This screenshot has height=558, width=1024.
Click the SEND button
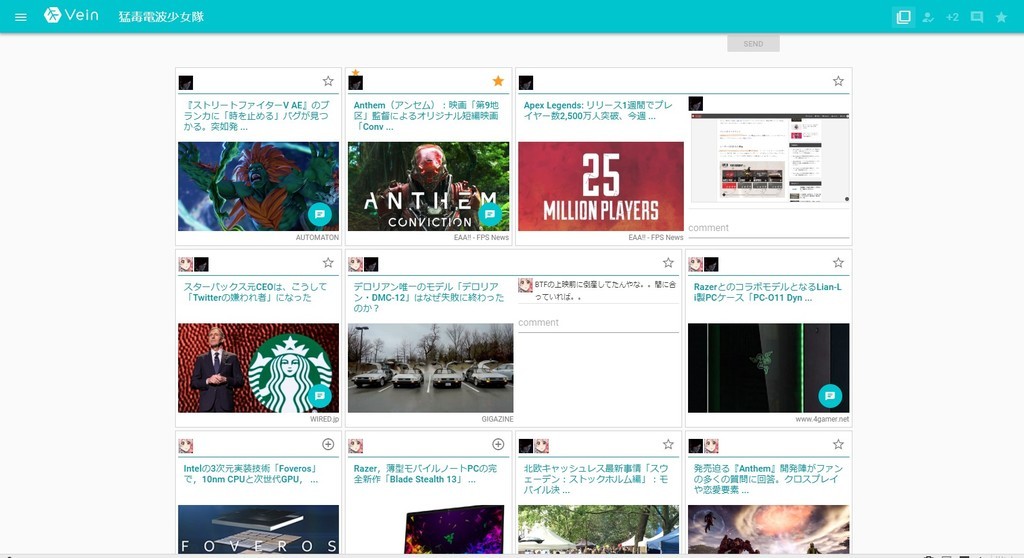(753, 44)
